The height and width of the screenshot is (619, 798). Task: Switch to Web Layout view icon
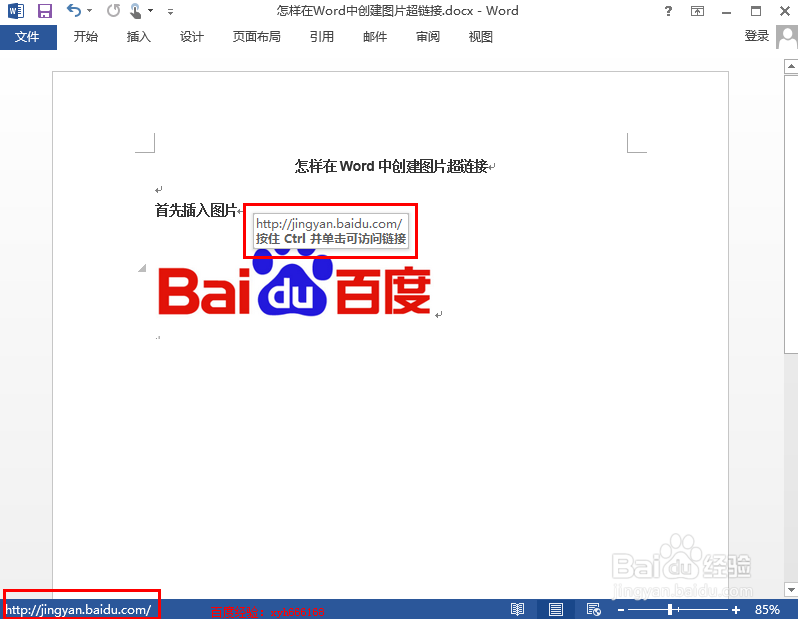[593, 609]
